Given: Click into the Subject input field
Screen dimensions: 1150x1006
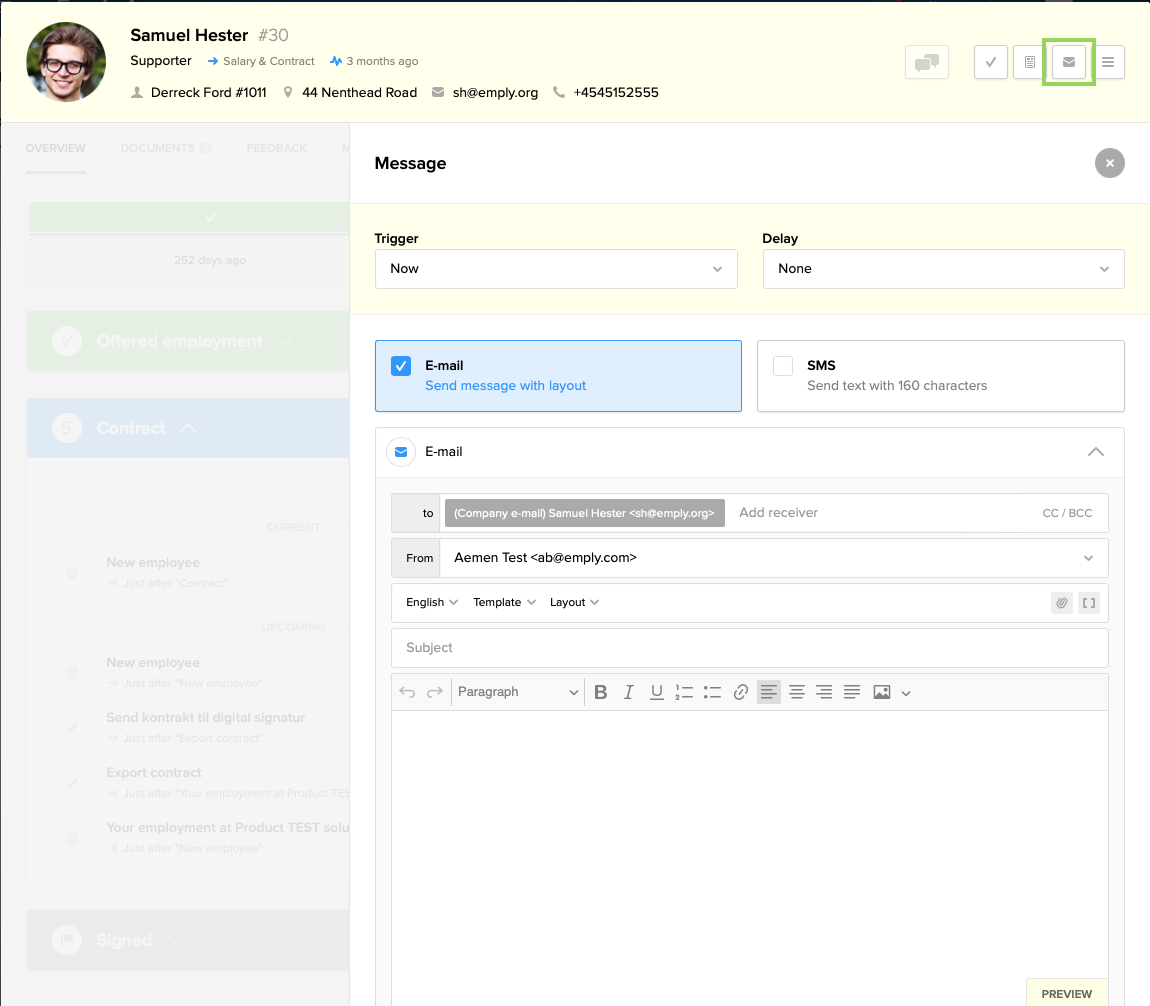Looking at the screenshot, I should [x=749, y=648].
